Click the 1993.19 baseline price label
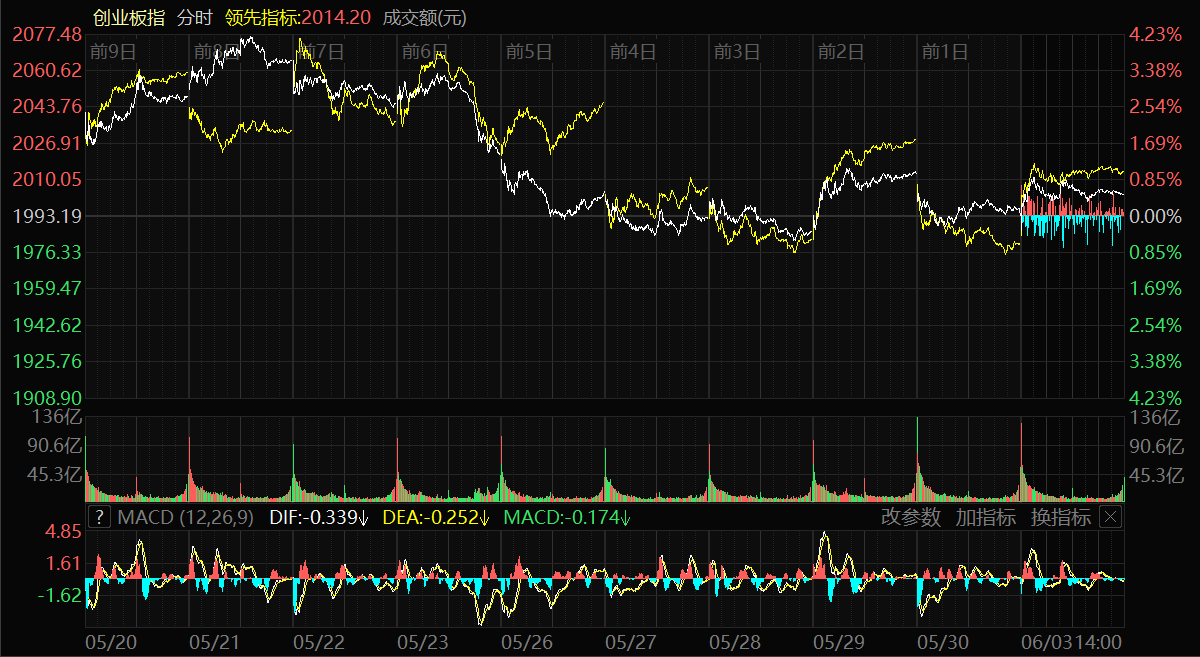 point(47,215)
